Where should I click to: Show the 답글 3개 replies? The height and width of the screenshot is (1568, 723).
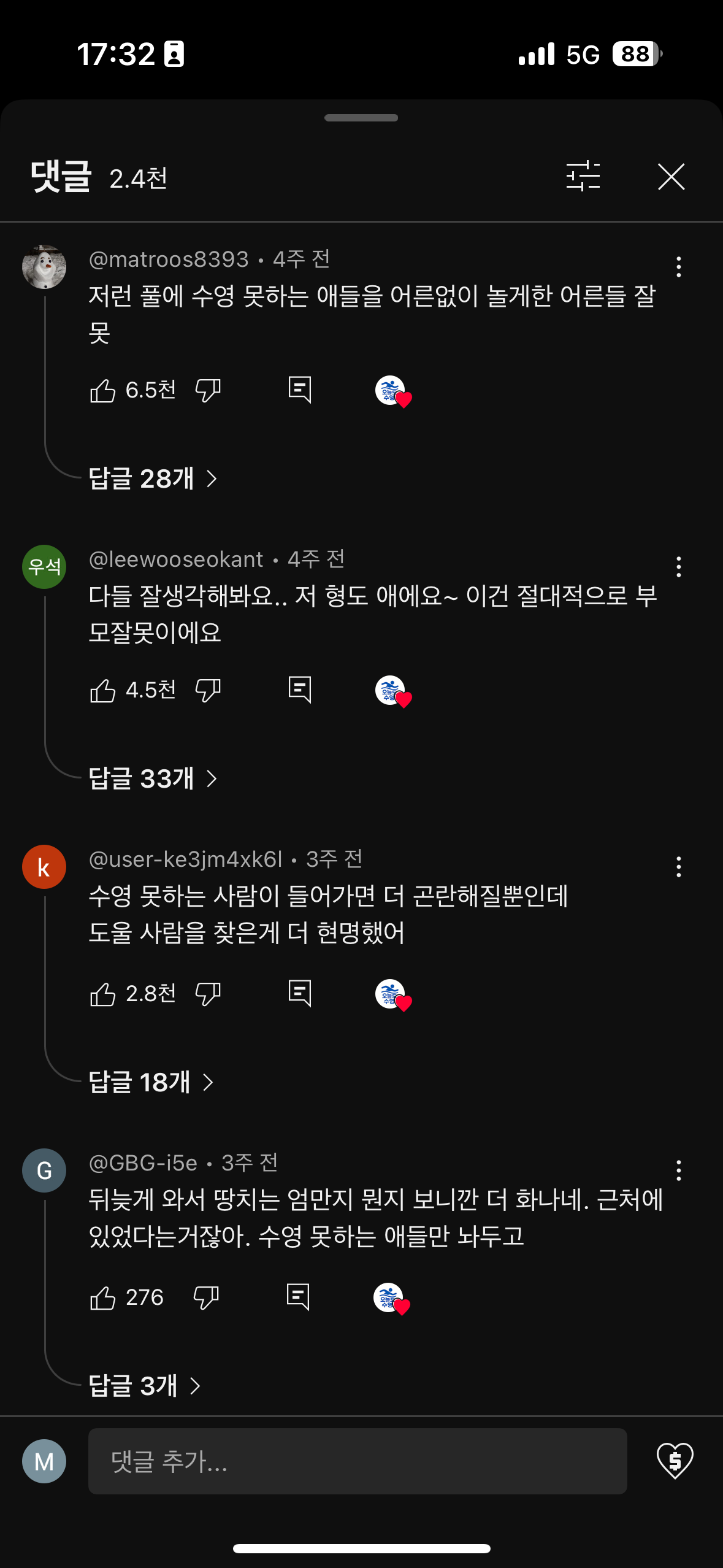click(x=145, y=1386)
